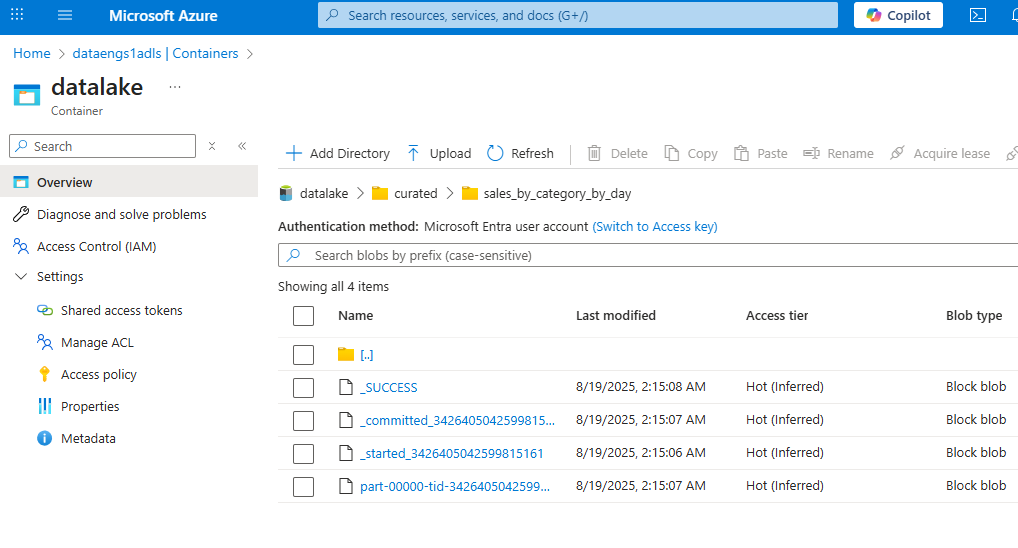The image size is (1018, 548).
Task: Check the [..] parent folder row
Action: pos(303,355)
